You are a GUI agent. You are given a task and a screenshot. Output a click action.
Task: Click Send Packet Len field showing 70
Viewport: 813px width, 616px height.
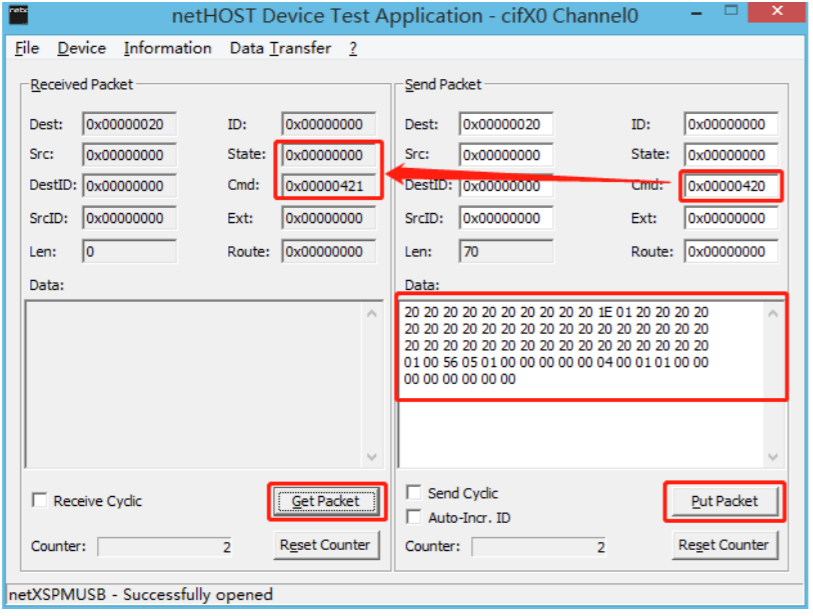coord(506,251)
